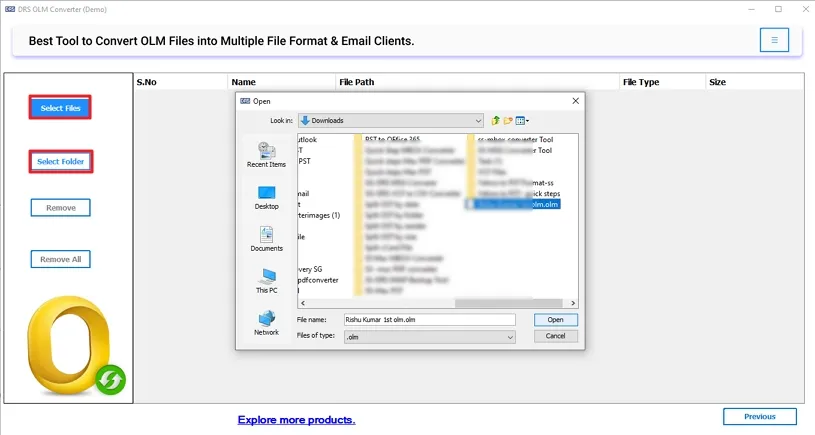Go to Recent Items in the sidebar
Screen dimensions: 815x435
click(266, 154)
